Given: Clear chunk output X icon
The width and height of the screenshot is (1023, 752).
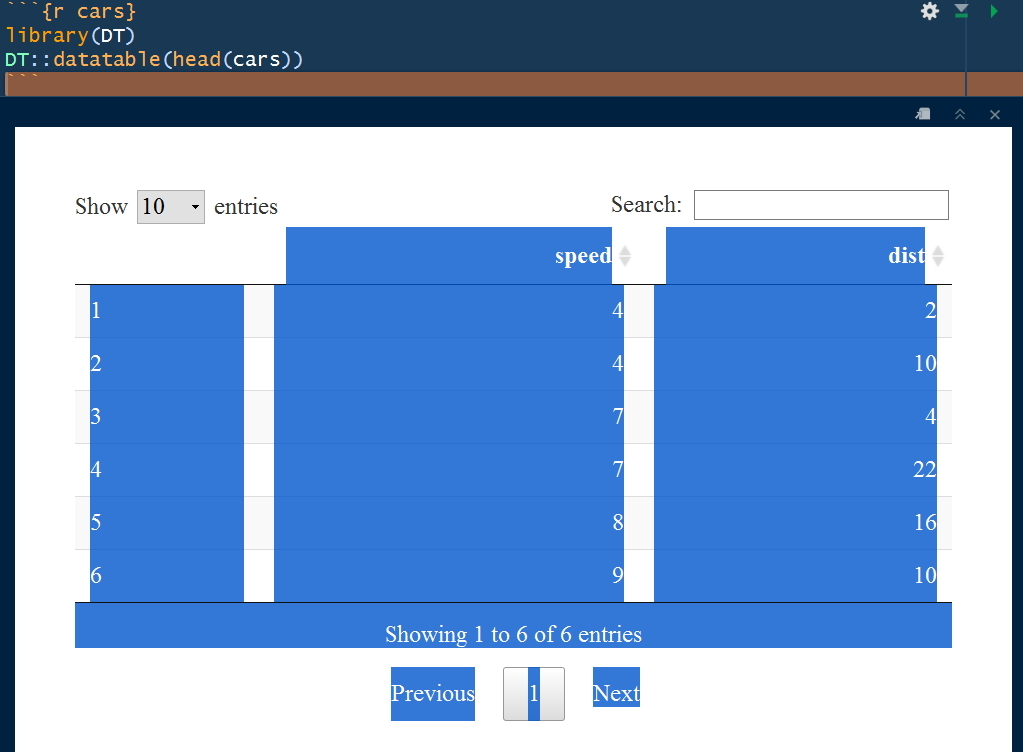Looking at the screenshot, I should 994,115.
